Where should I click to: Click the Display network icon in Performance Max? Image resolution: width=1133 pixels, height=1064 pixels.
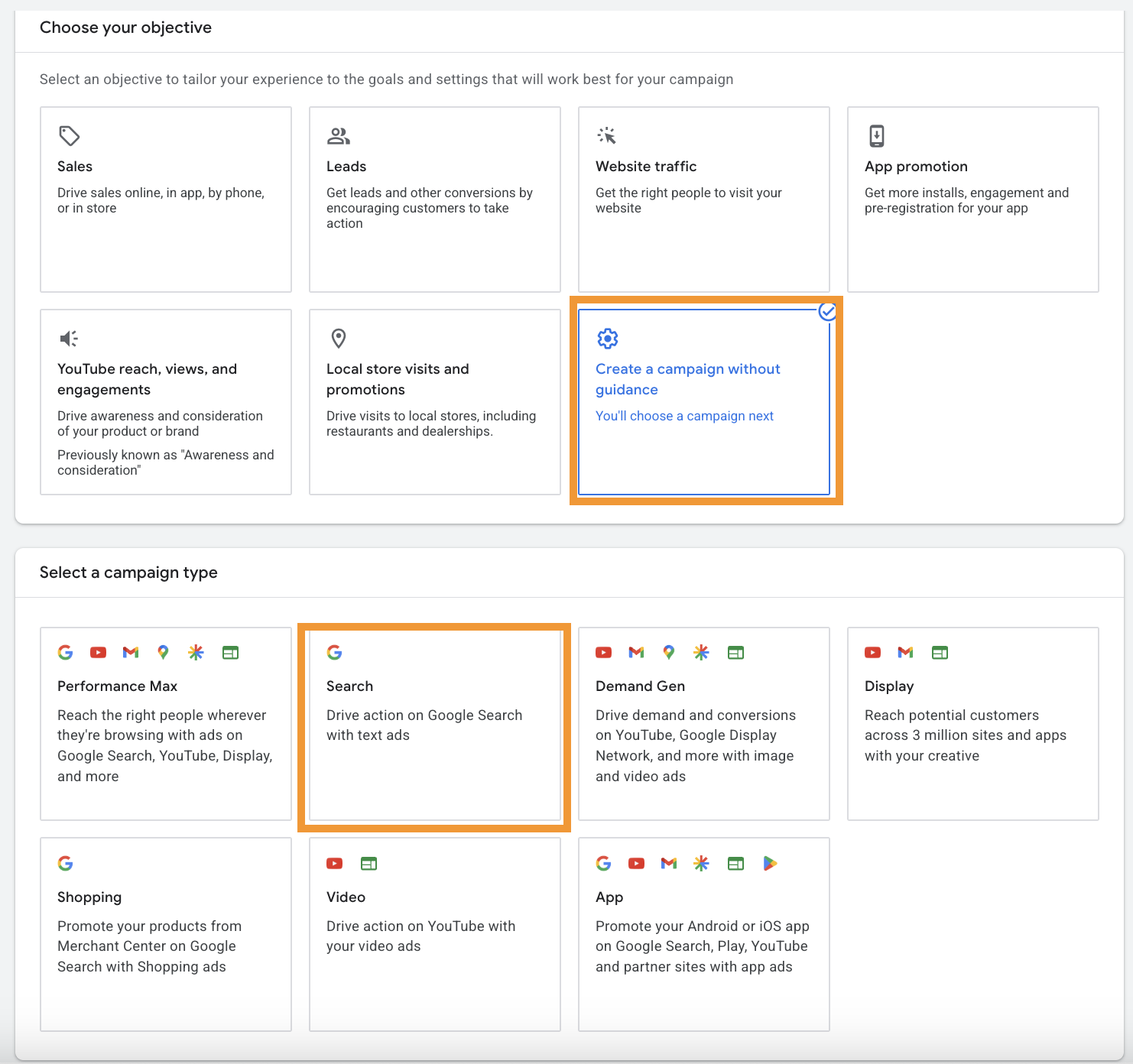click(x=230, y=652)
